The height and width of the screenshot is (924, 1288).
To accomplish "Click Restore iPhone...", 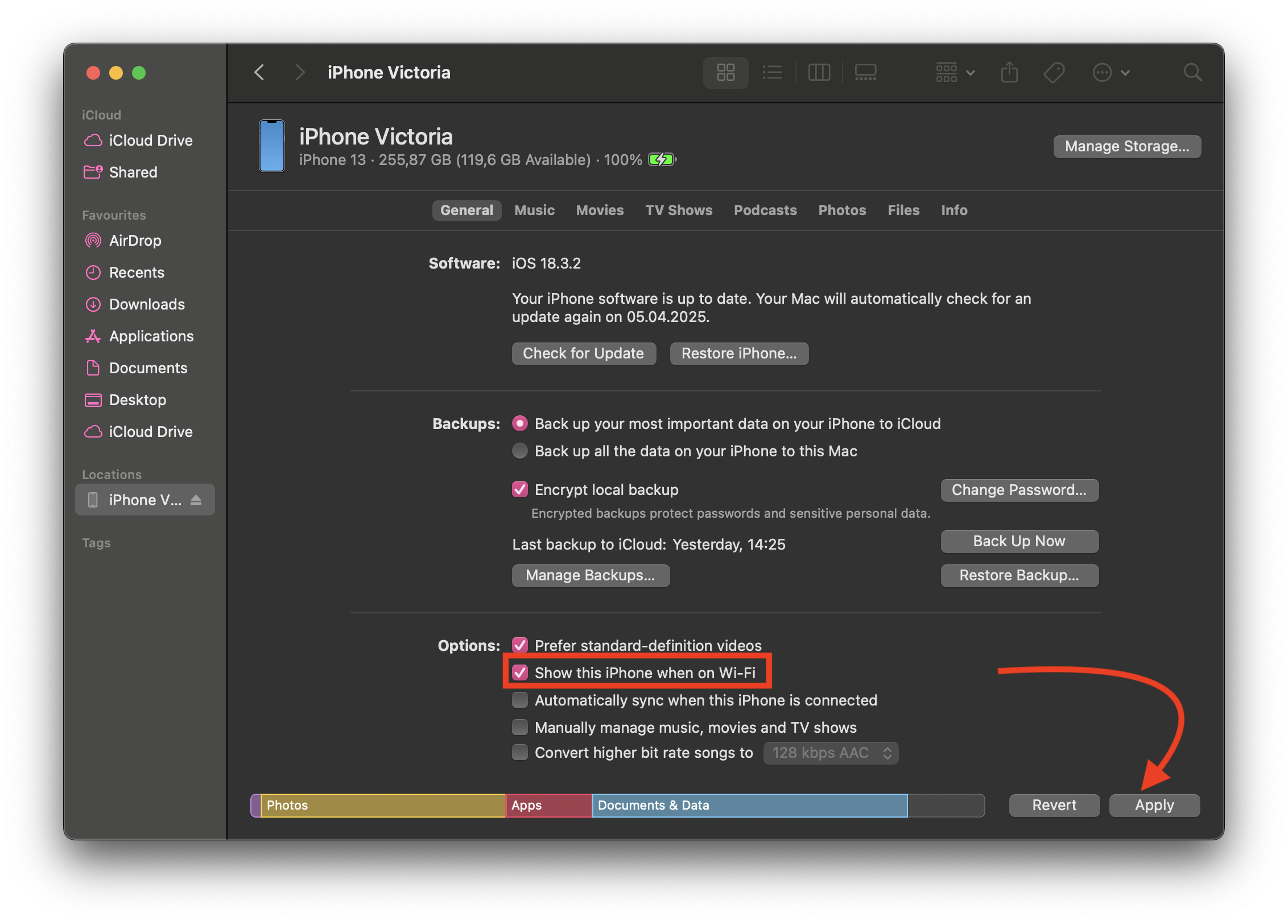I will pyautogui.click(x=739, y=354).
